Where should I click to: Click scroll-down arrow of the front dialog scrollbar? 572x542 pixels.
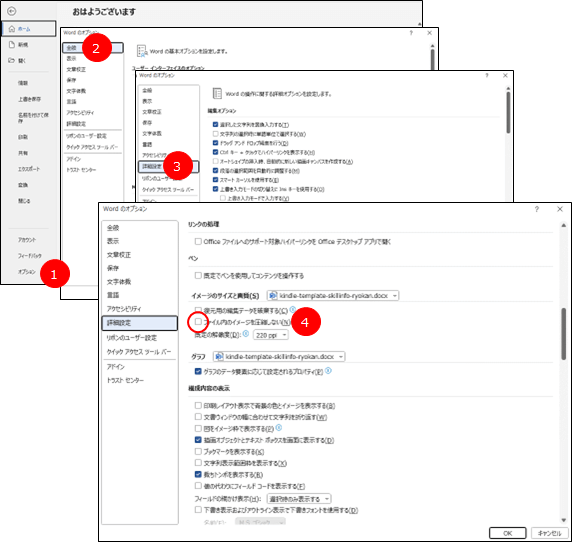click(564, 520)
